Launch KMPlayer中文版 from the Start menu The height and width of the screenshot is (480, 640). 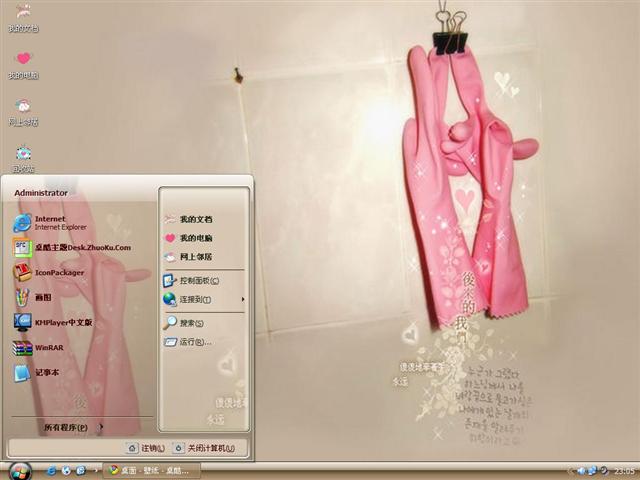click(x=53, y=322)
